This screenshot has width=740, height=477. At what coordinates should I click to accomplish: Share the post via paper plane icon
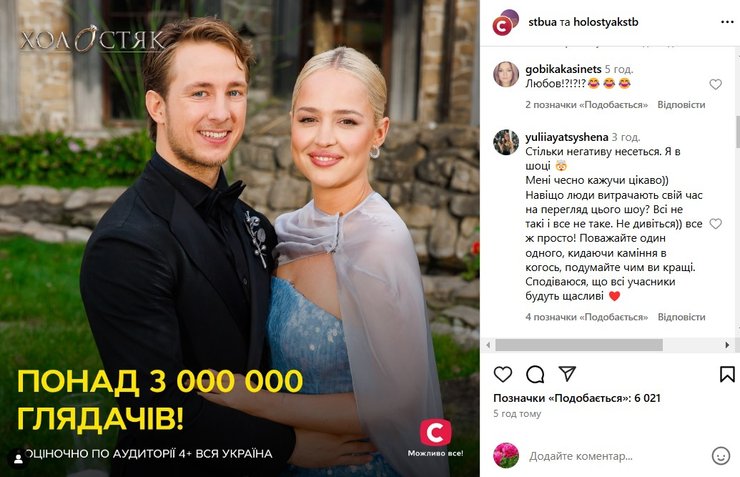[567, 374]
